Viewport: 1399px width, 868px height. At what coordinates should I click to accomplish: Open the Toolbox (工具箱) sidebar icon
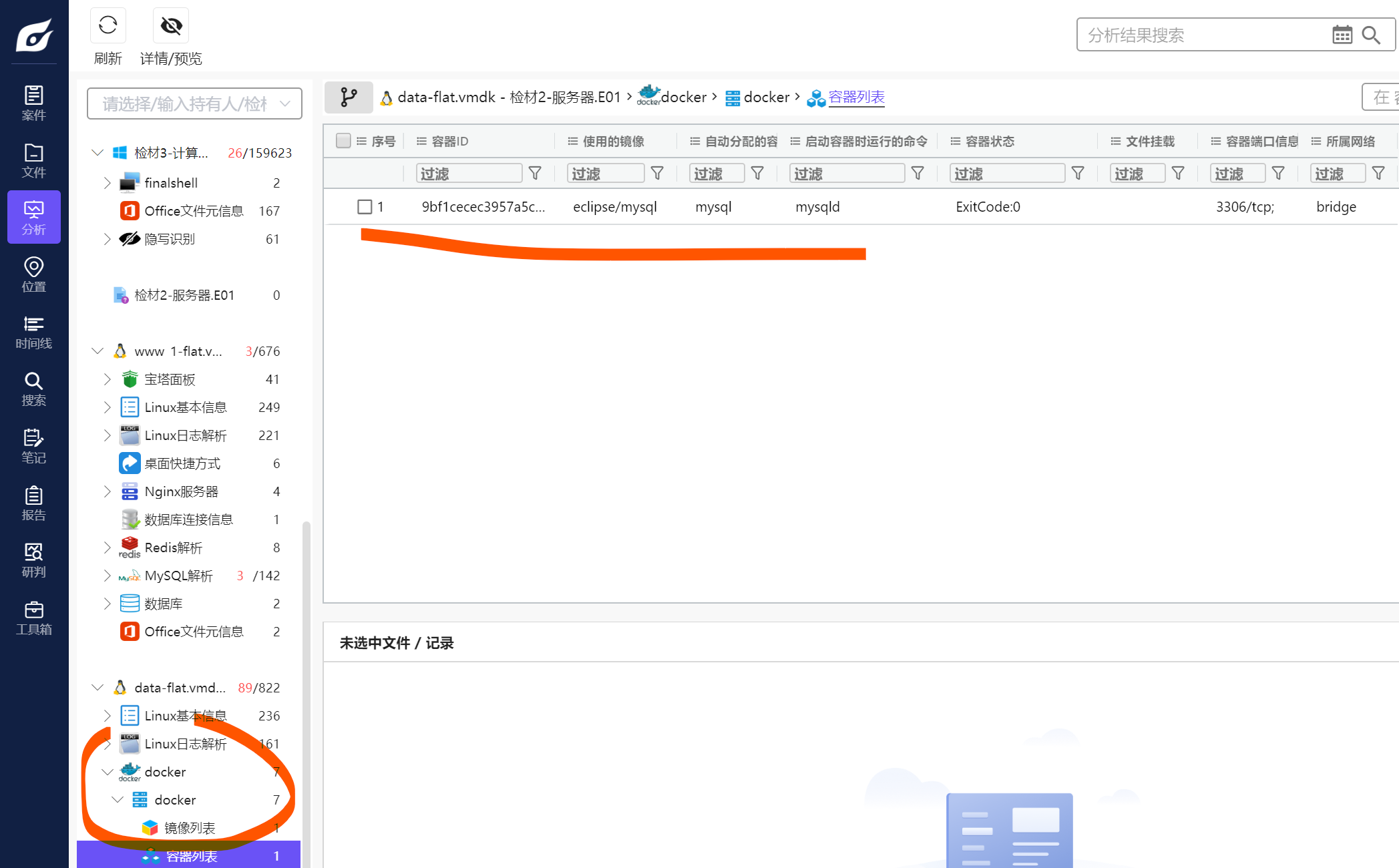click(x=33, y=618)
